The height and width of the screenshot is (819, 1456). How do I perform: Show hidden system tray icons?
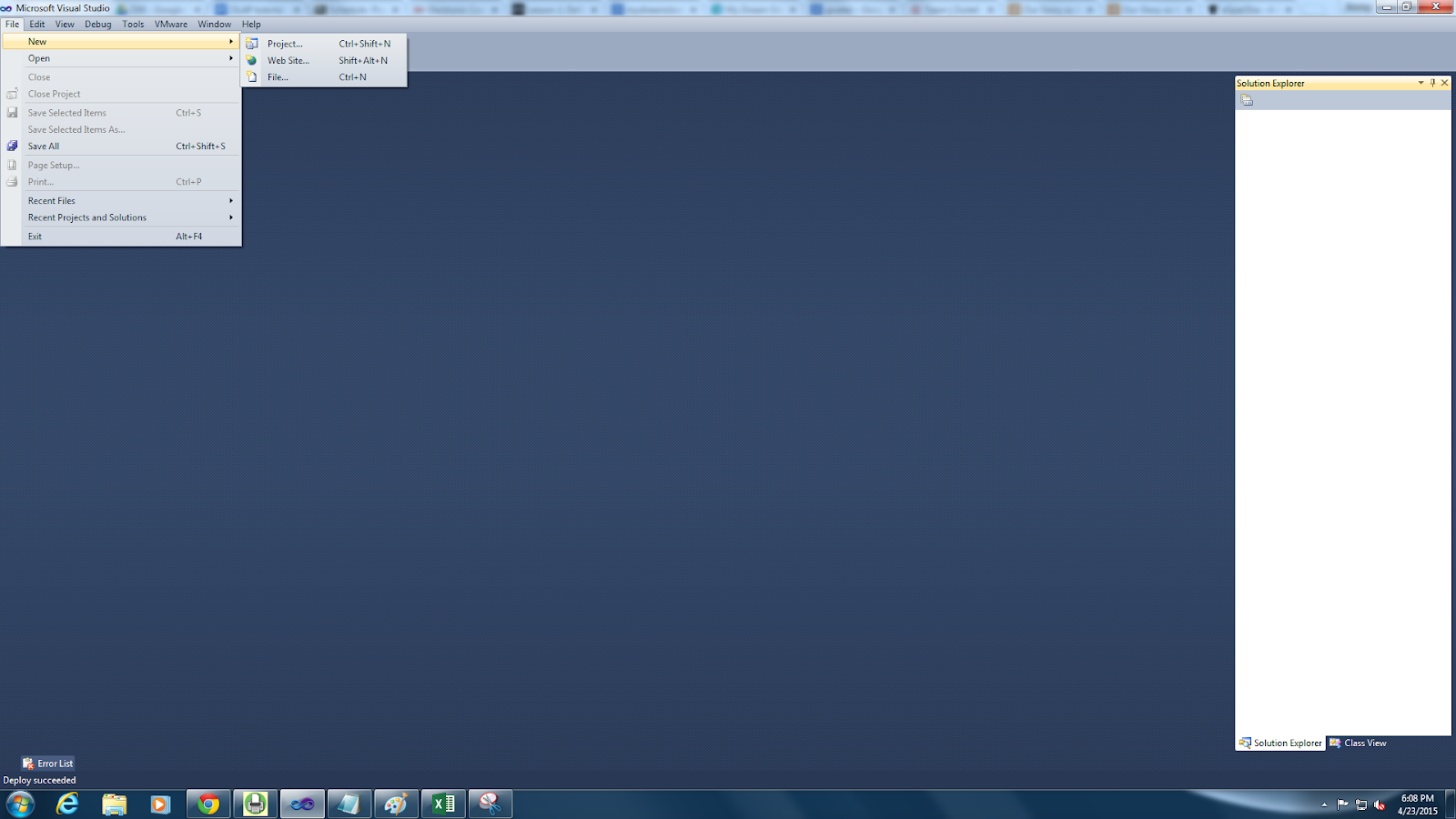click(1324, 804)
